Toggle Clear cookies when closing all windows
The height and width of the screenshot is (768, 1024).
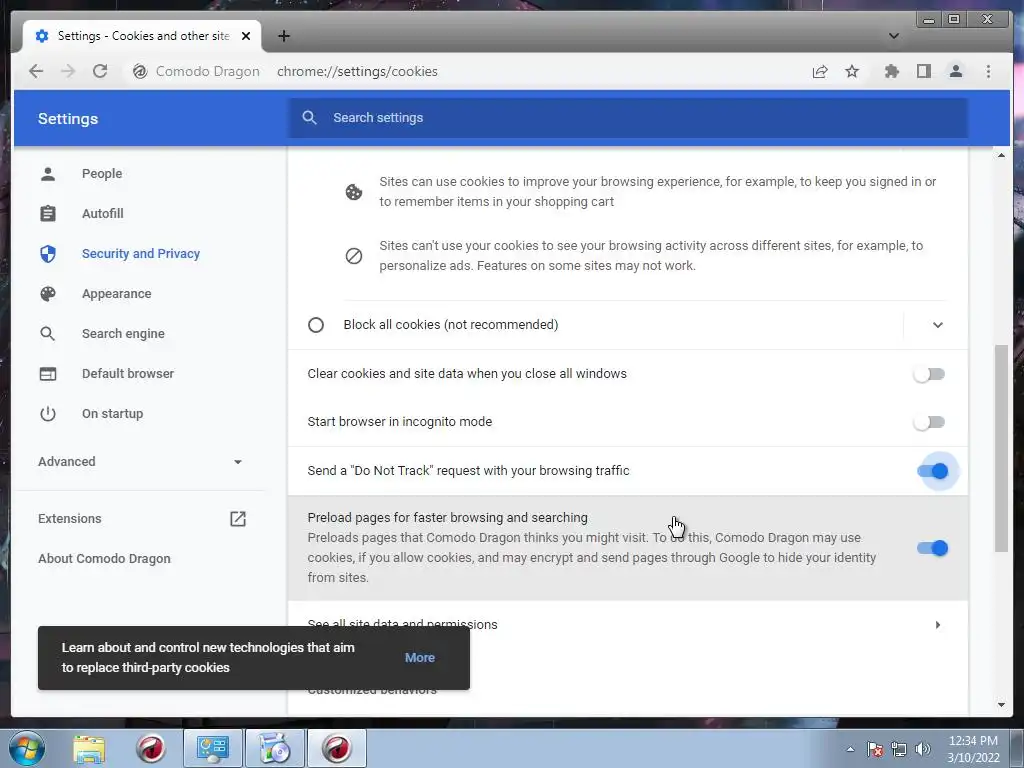click(x=929, y=374)
